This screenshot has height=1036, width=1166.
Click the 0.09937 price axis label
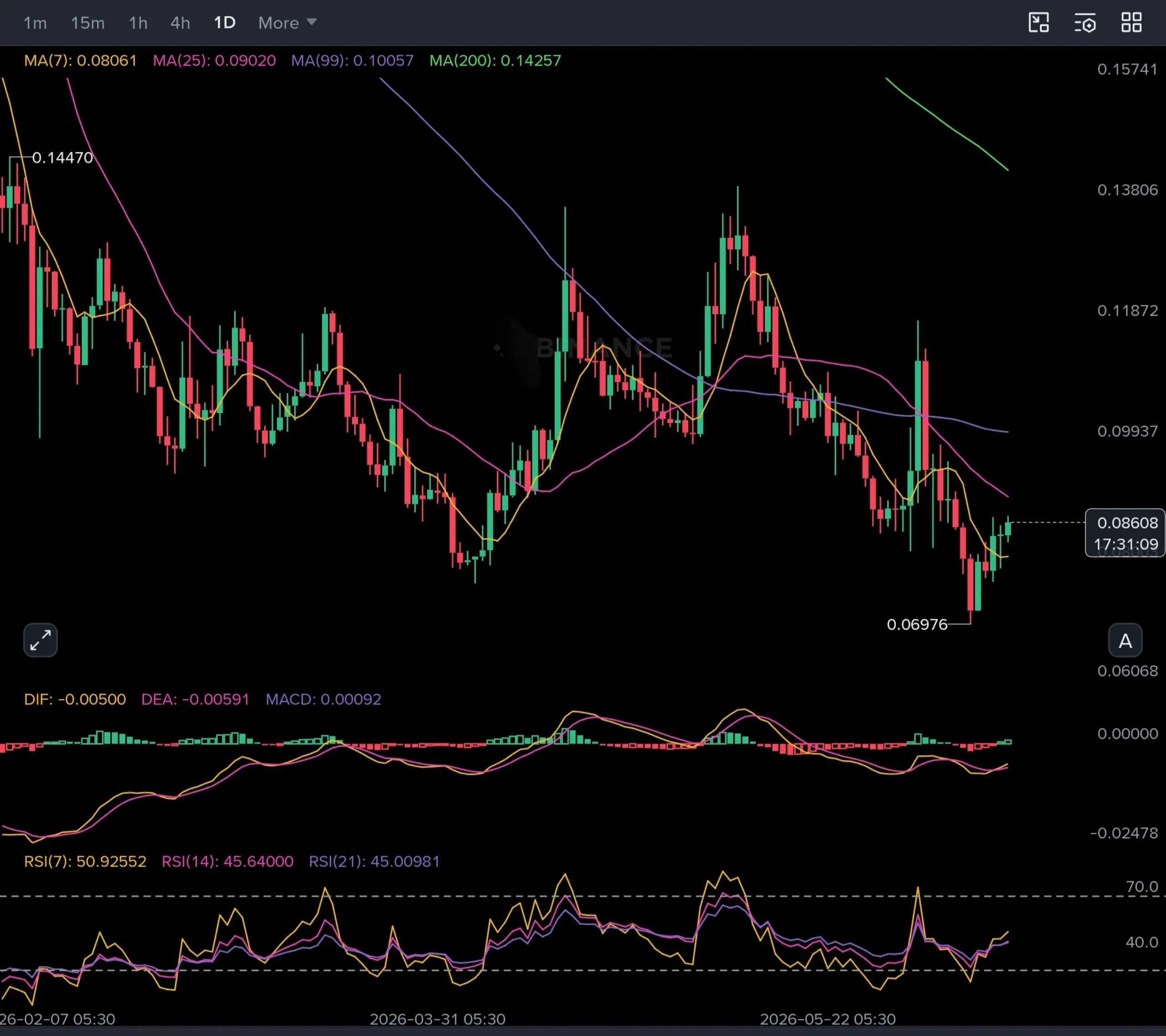pyautogui.click(x=1127, y=431)
